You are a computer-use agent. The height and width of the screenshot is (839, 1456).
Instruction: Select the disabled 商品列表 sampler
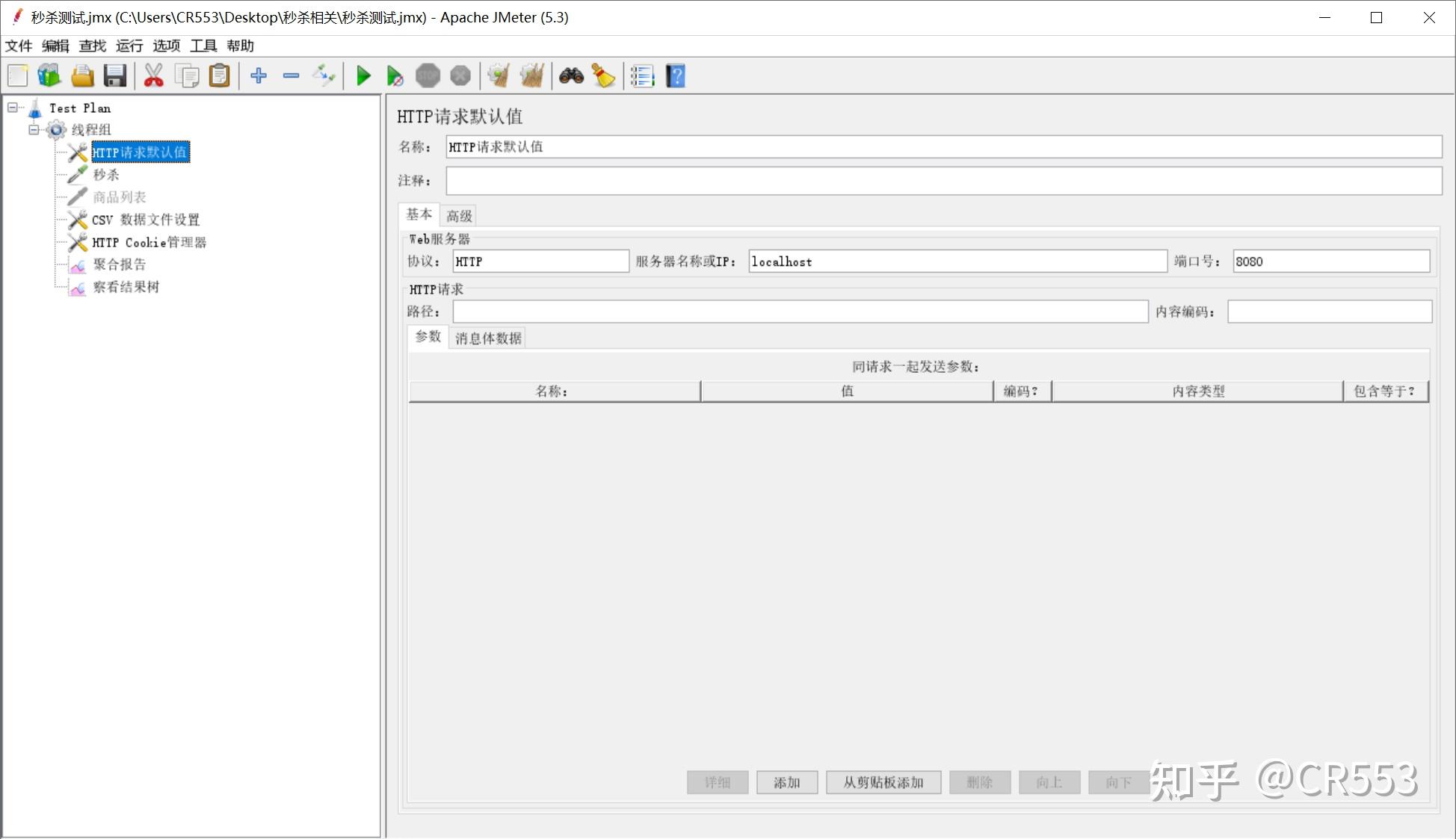click(x=119, y=196)
